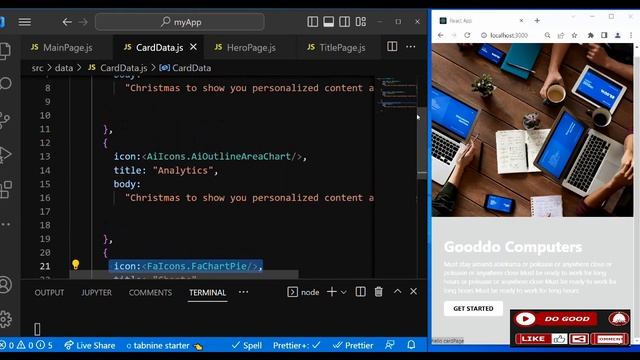Open Source Control in activity bar

(x=5, y=120)
